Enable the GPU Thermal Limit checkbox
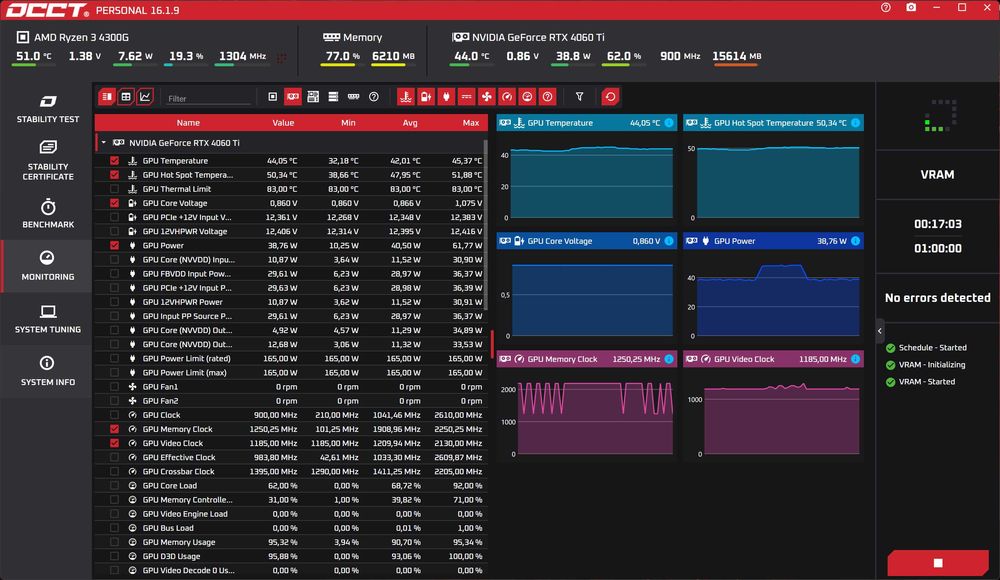Screen dimensions: 1000x580 point(114,189)
